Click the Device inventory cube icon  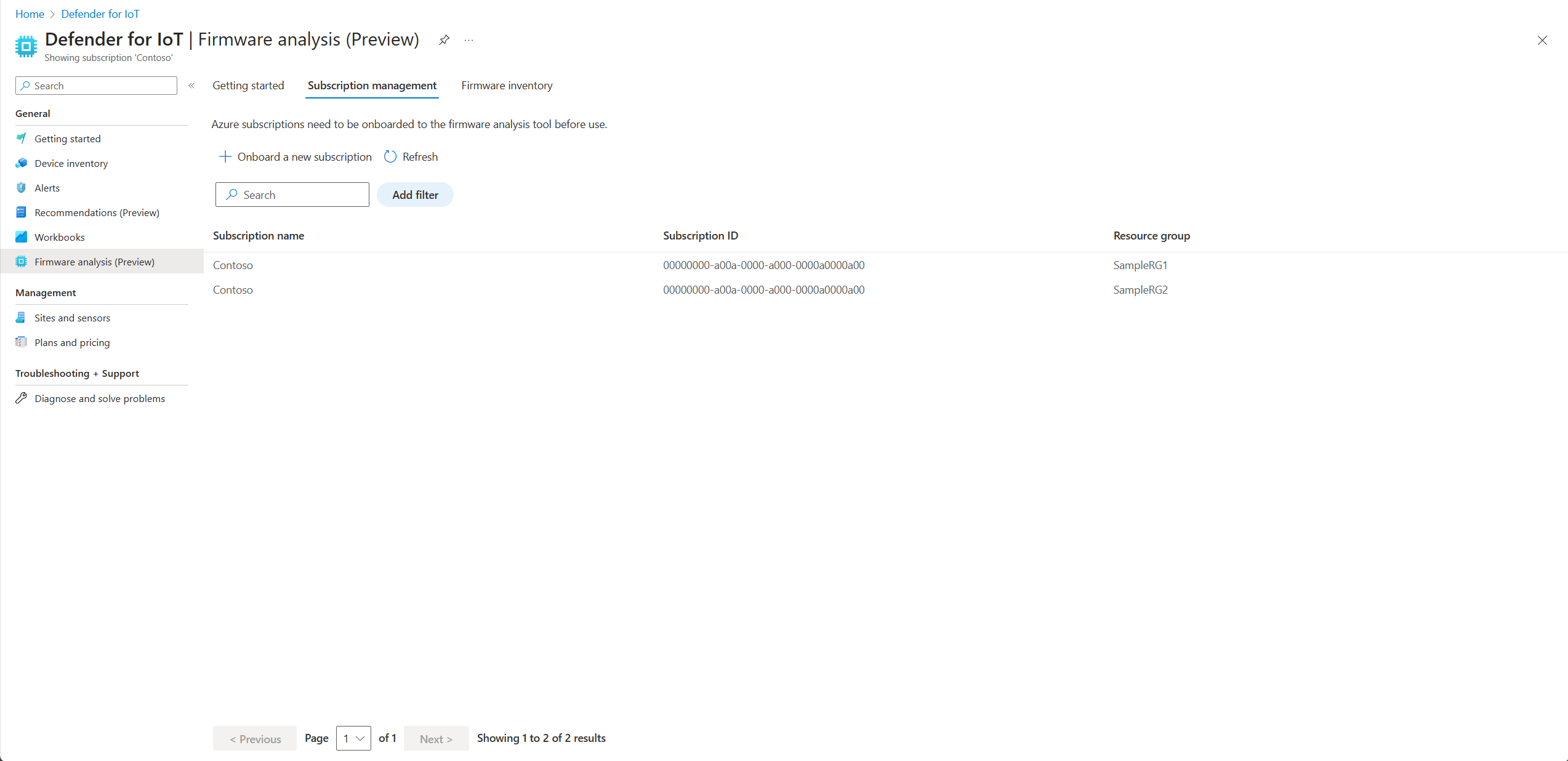(x=22, y=163)
